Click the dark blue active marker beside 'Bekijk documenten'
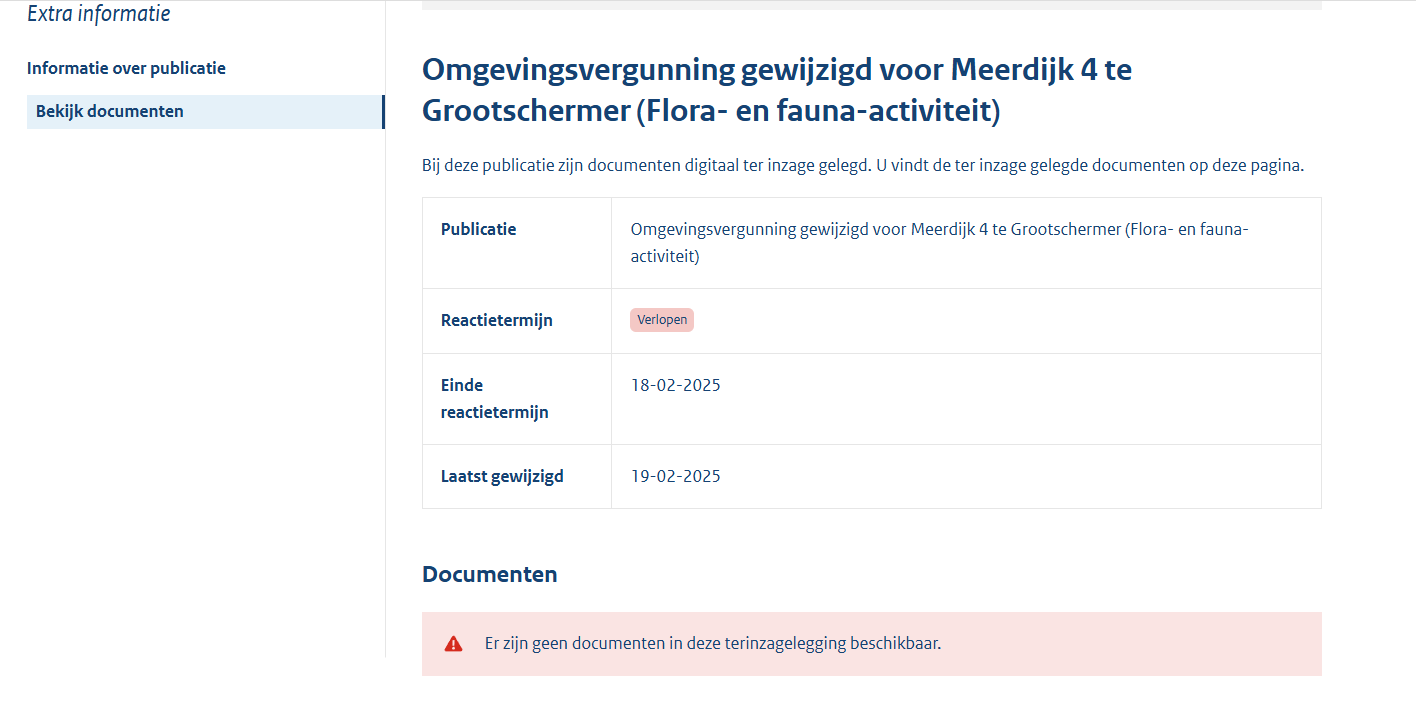Screen dimensions: 1416x719 coord(383,112)
